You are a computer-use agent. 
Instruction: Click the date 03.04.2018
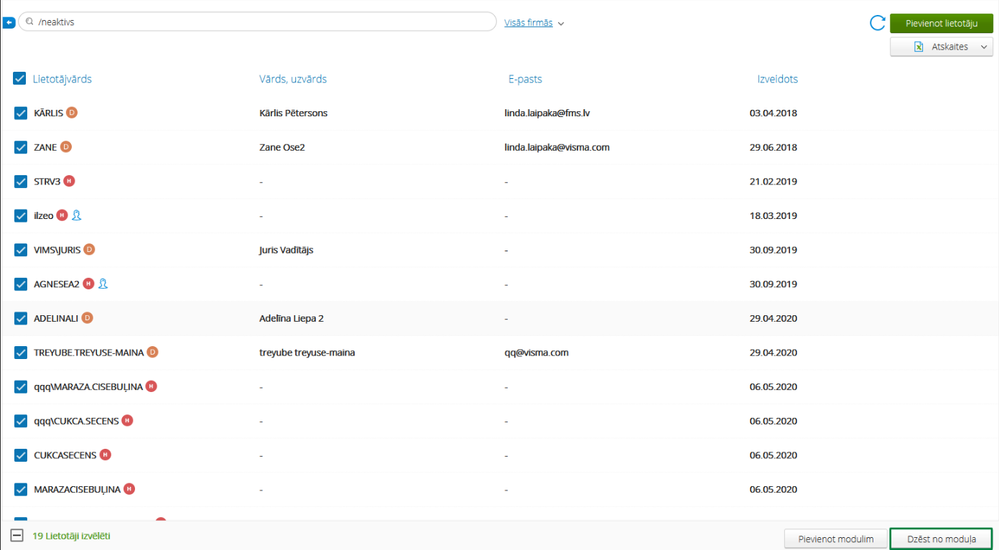(x=773, y=113)
